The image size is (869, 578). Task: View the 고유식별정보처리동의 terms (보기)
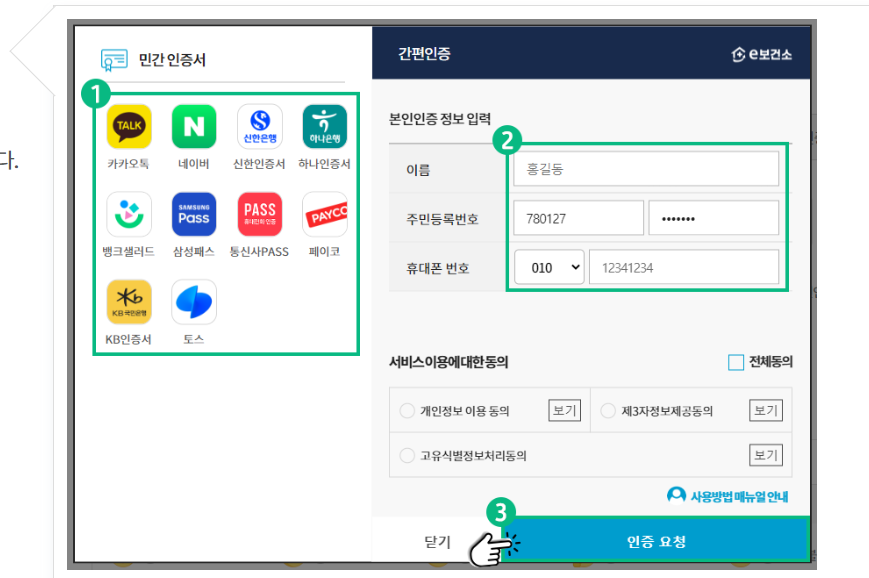click(766, 456)
